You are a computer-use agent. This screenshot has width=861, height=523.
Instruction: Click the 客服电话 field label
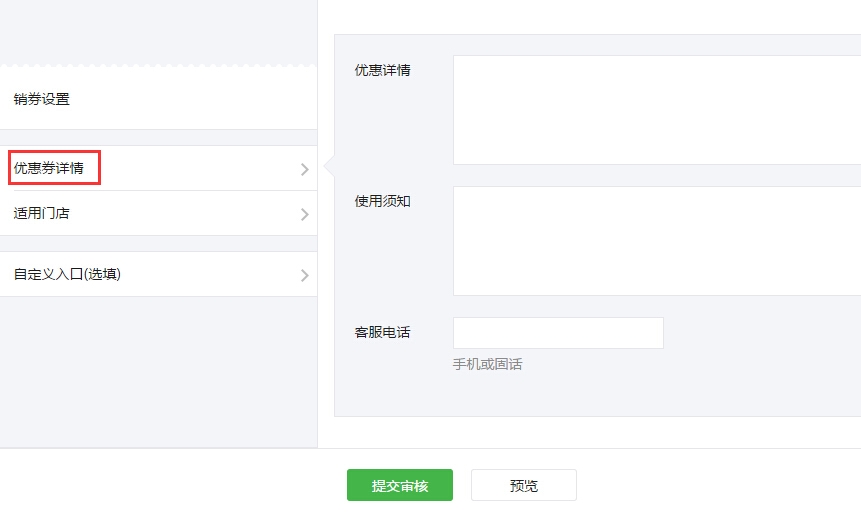point(383,332)
